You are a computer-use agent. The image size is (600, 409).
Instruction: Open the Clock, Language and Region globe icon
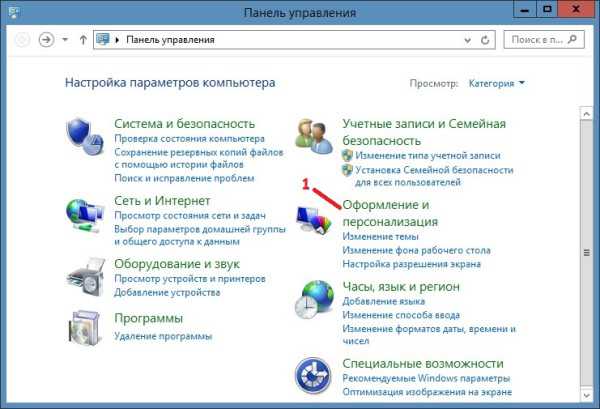[x=314, y=300]
